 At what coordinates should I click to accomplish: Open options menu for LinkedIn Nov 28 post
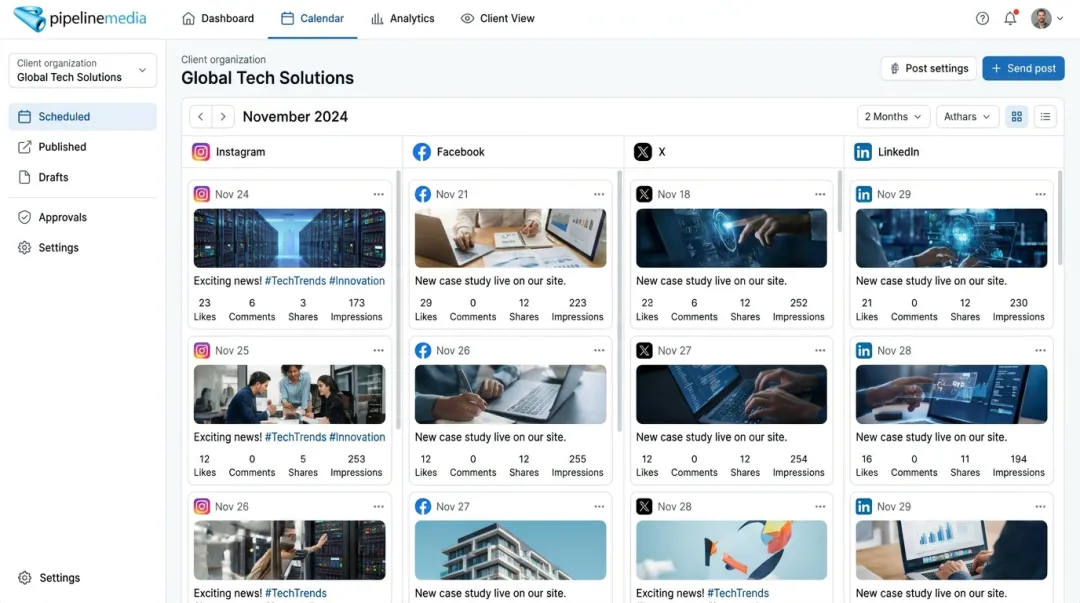[1040, 350]
